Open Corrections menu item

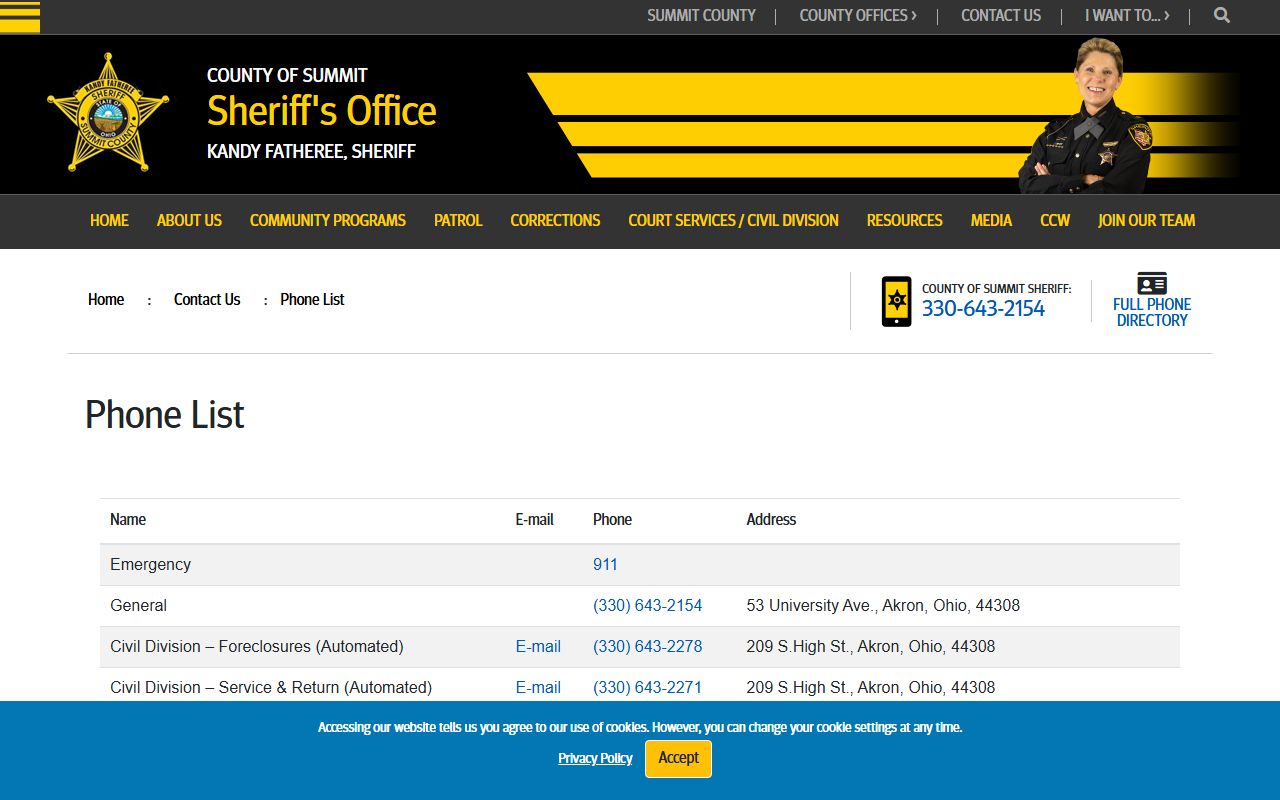(555, 220)
